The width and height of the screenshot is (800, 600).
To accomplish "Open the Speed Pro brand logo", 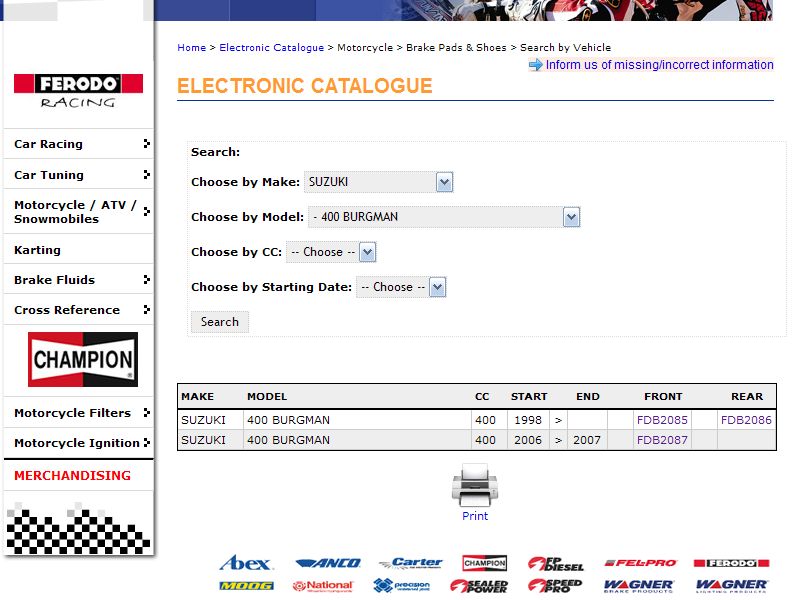I will pyautogui.click(x=555, y=585).
